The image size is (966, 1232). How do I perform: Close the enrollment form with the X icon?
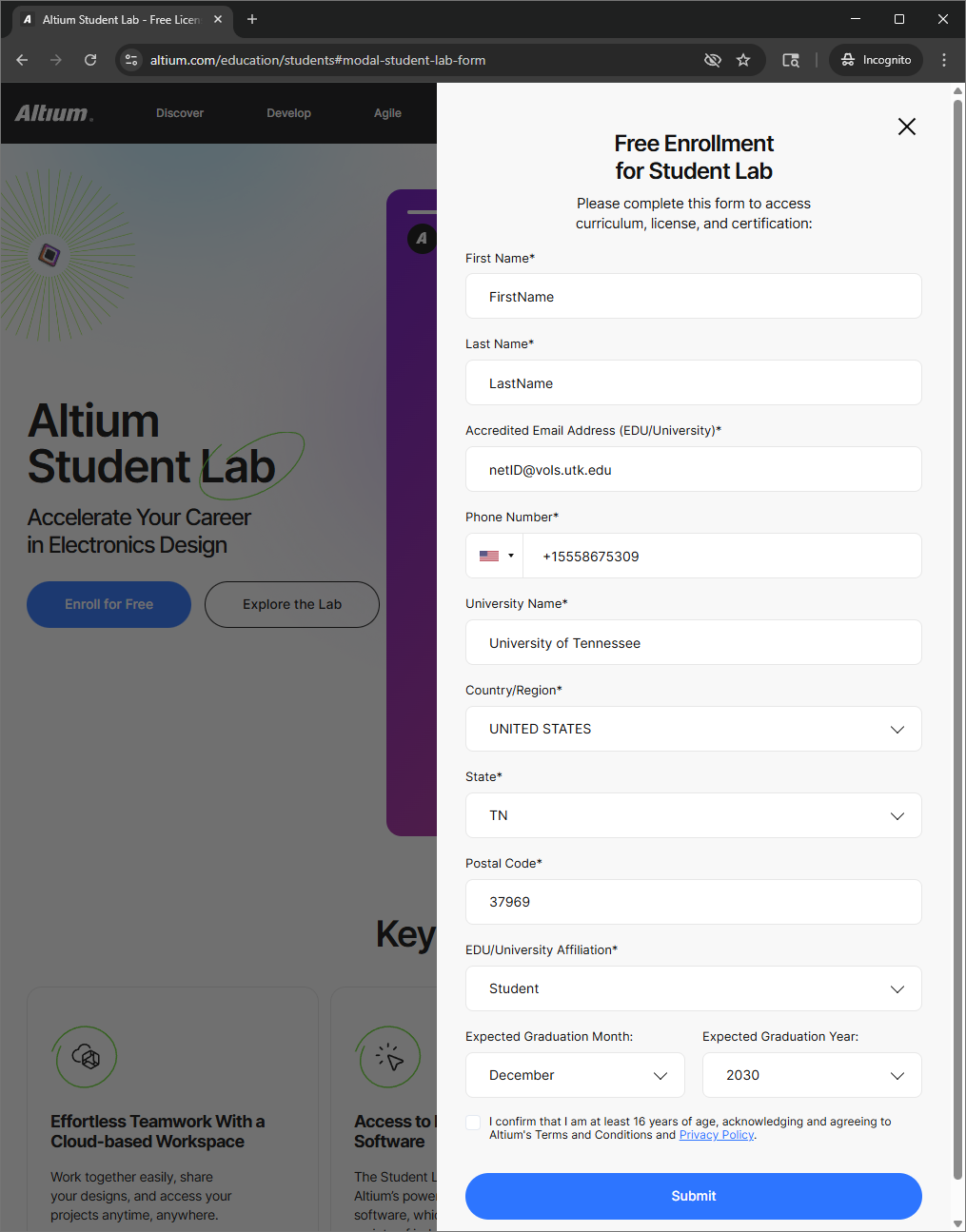906,127
